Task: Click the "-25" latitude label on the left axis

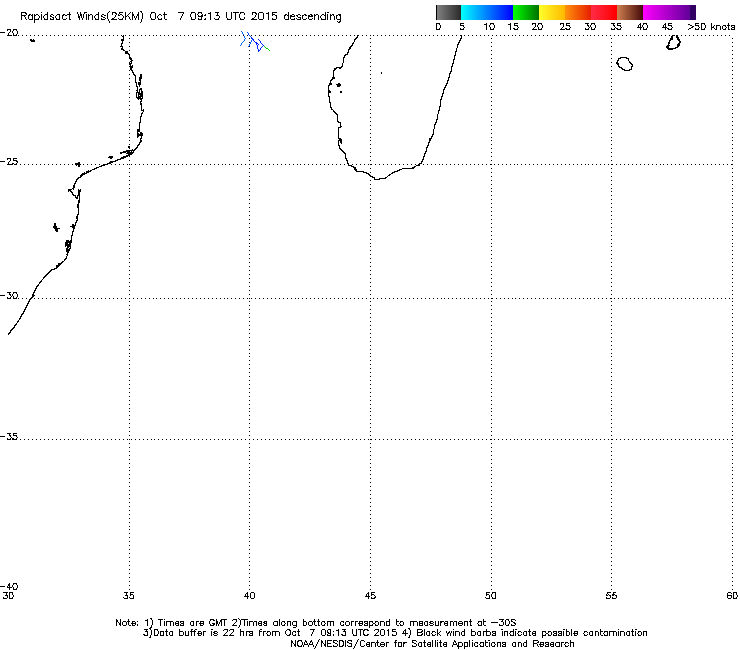Action: point(9,162)
